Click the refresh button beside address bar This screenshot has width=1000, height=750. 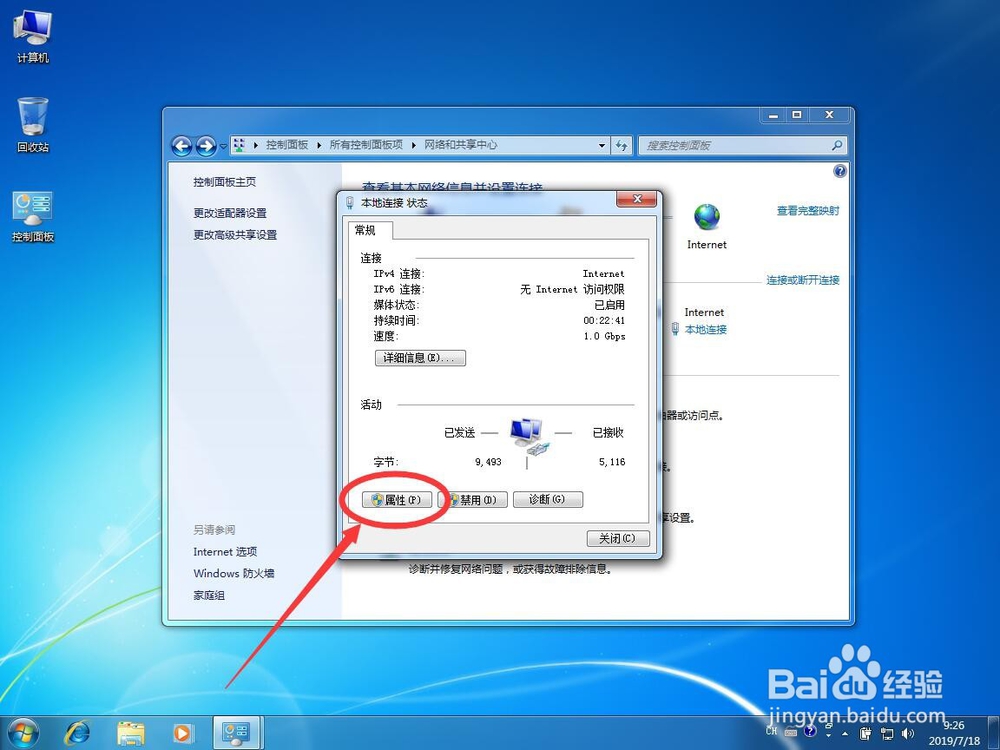622,145
